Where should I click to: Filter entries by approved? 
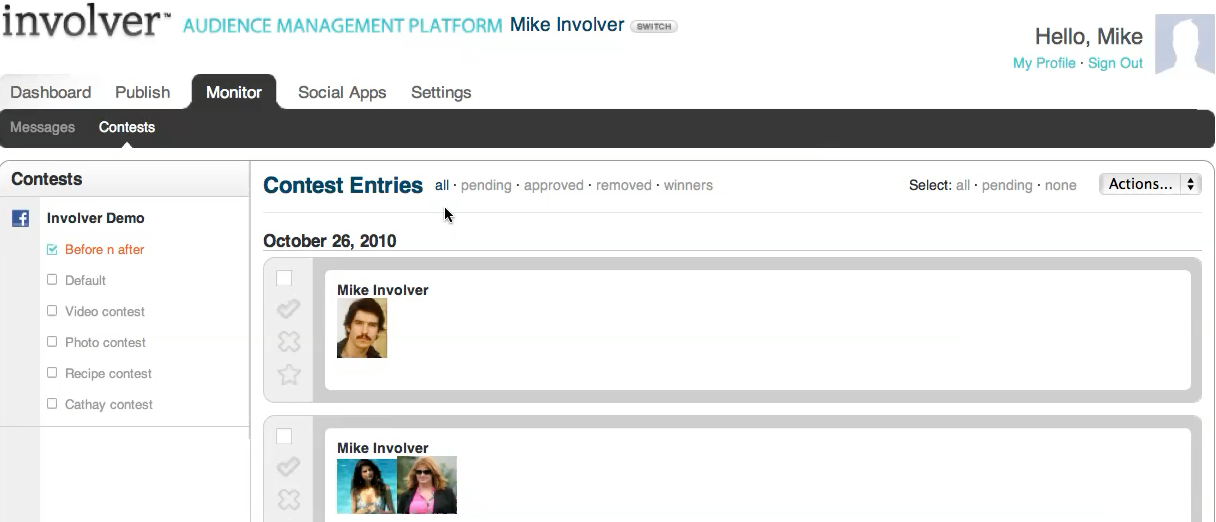[554, 185]
